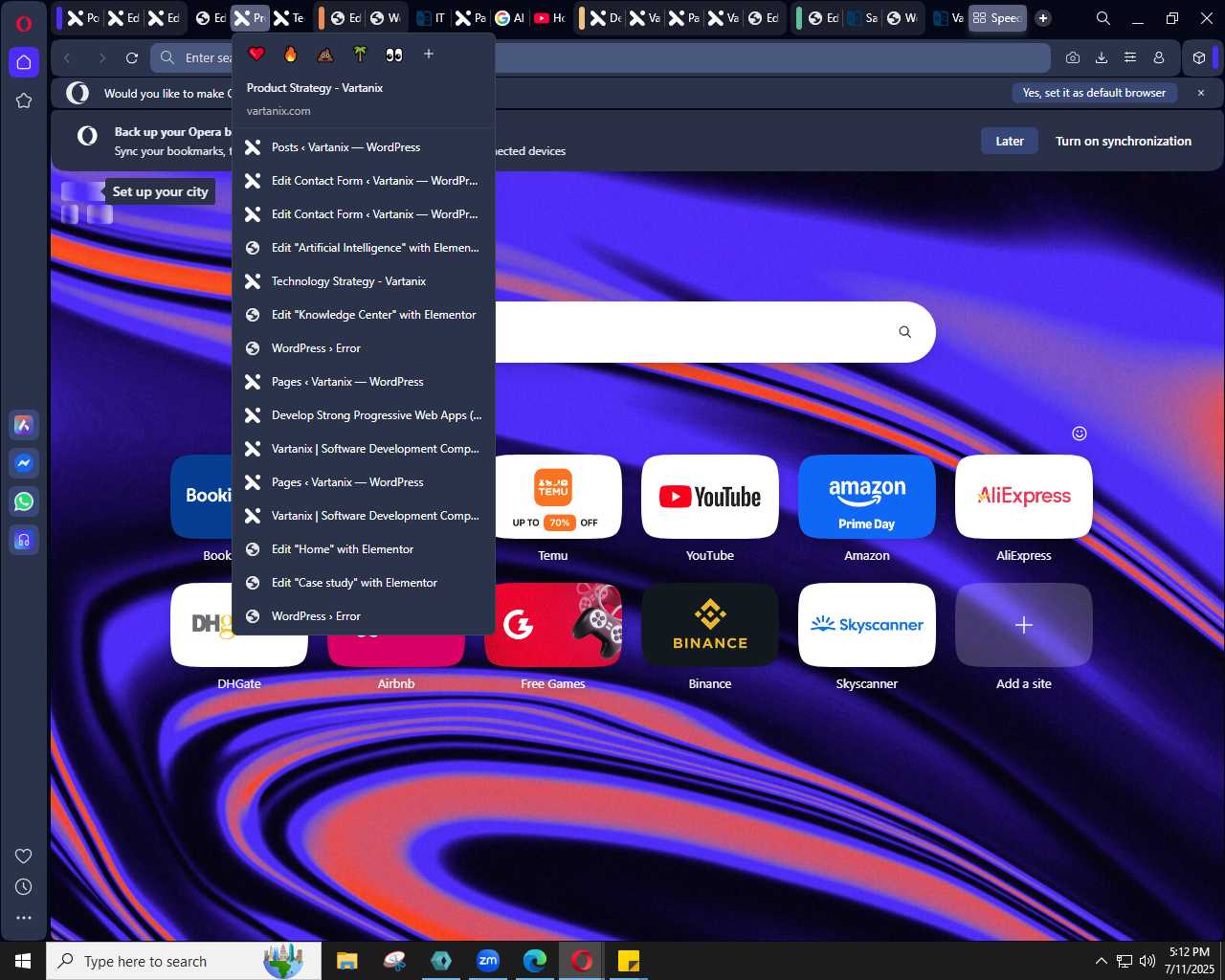1225x980 pixels.
Task: React with the fire emoji
Action: (291, 55)
